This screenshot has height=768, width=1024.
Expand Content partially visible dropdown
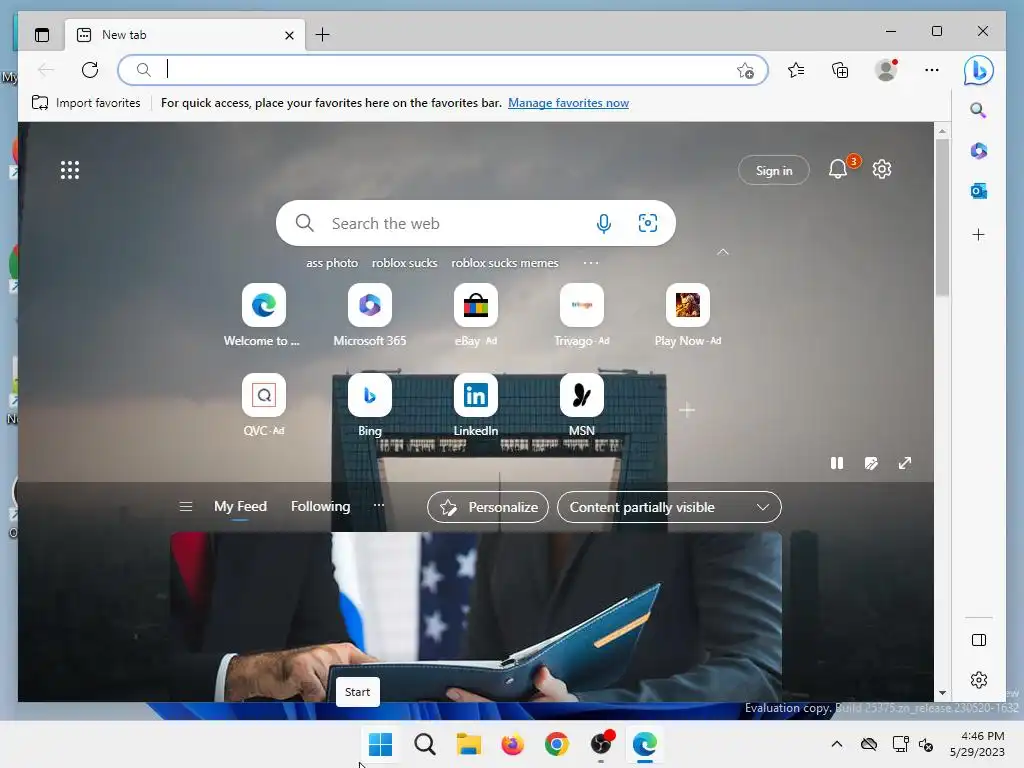tap(669, 507)
